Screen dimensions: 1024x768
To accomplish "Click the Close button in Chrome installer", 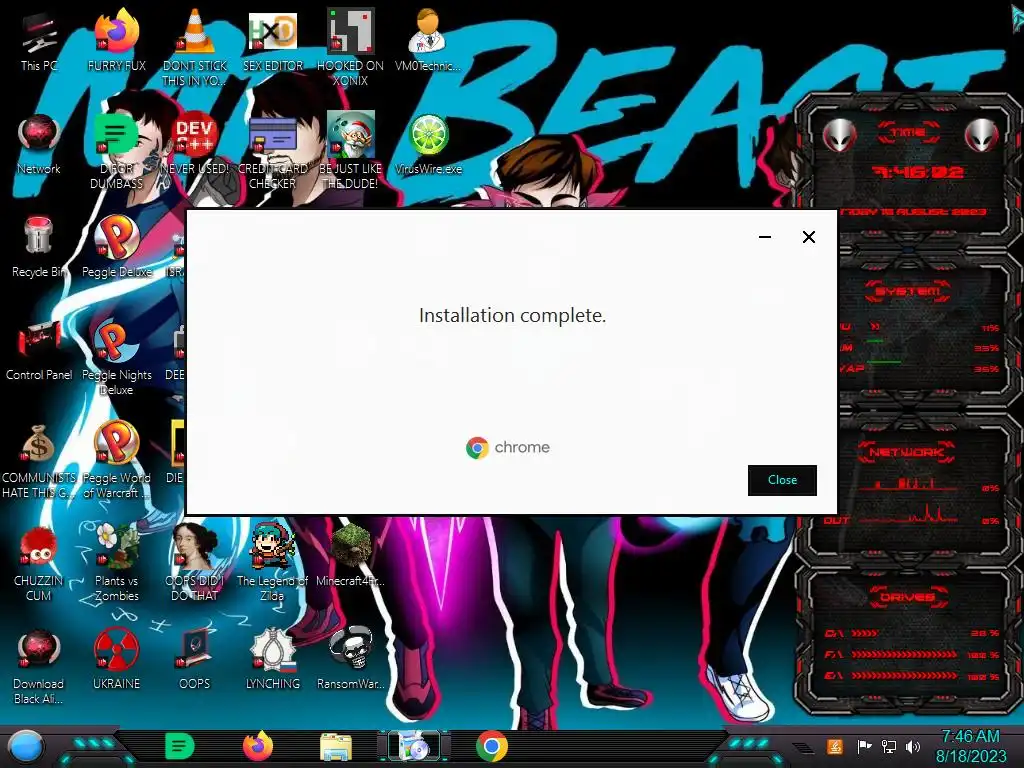I will tap(782, 480).
